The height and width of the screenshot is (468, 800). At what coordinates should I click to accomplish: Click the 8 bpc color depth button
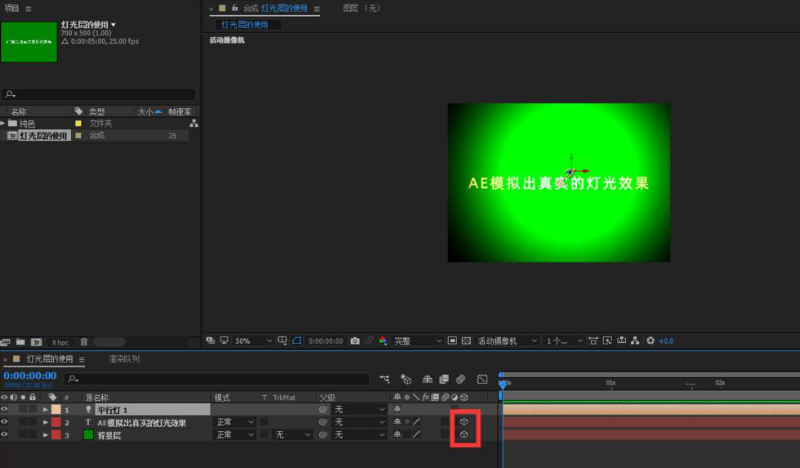click(x=60, y=342)
